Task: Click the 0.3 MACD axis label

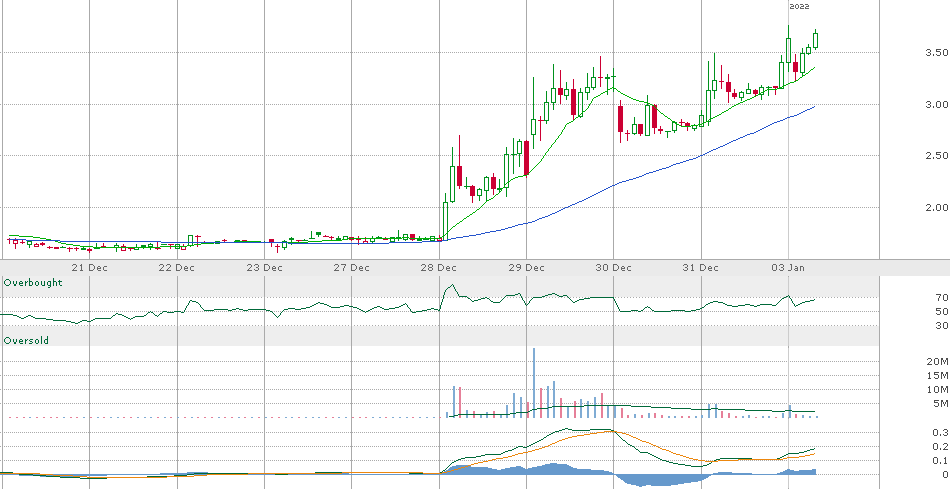Action: (x=941, y=433)
